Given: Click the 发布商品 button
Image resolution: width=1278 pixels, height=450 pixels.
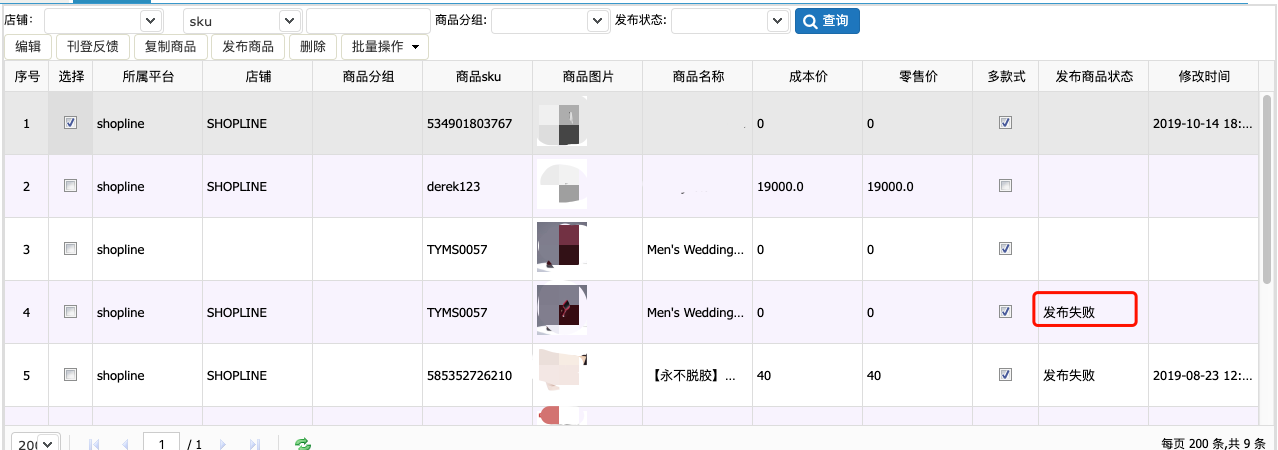Looking at the screenshot, I should coord(248,46).
